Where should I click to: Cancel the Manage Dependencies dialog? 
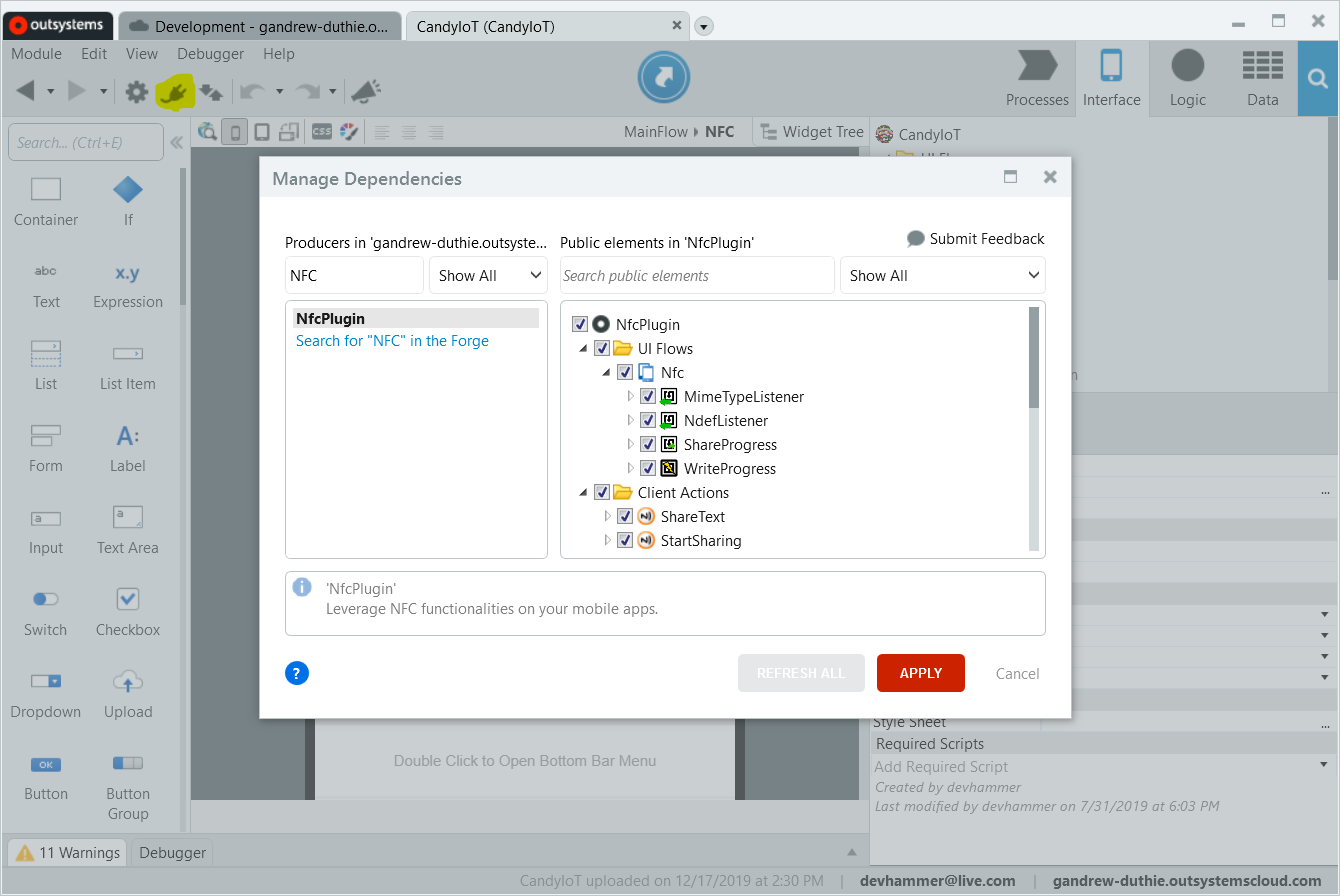click(x=1018, y=674)
